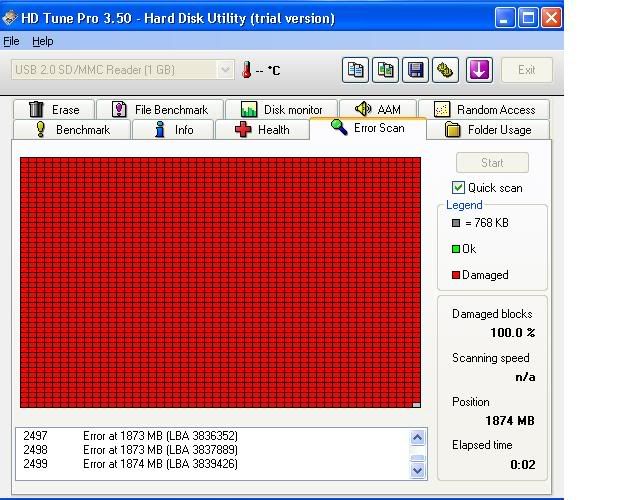
Task: Switch to the File Benchmark tab
Action: tap(160, 109)
